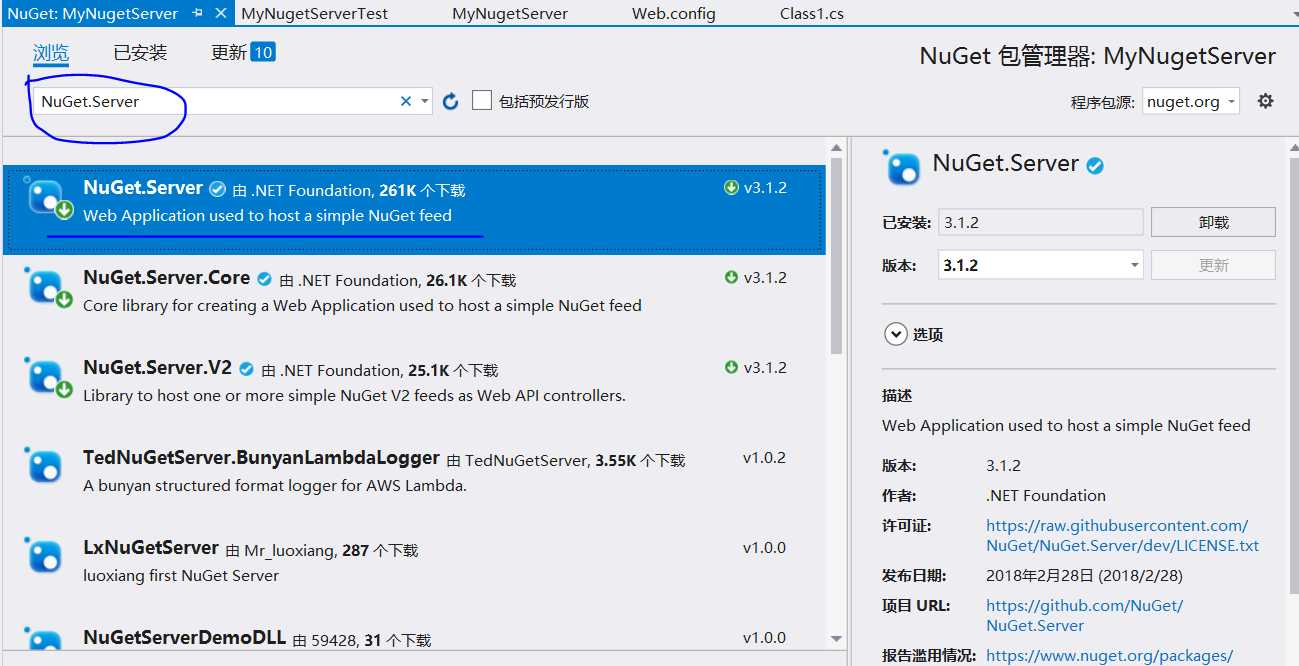The image size is (1299, 666).
Task: Expand the 选项 options section
Action: click(x=895, y=334)
